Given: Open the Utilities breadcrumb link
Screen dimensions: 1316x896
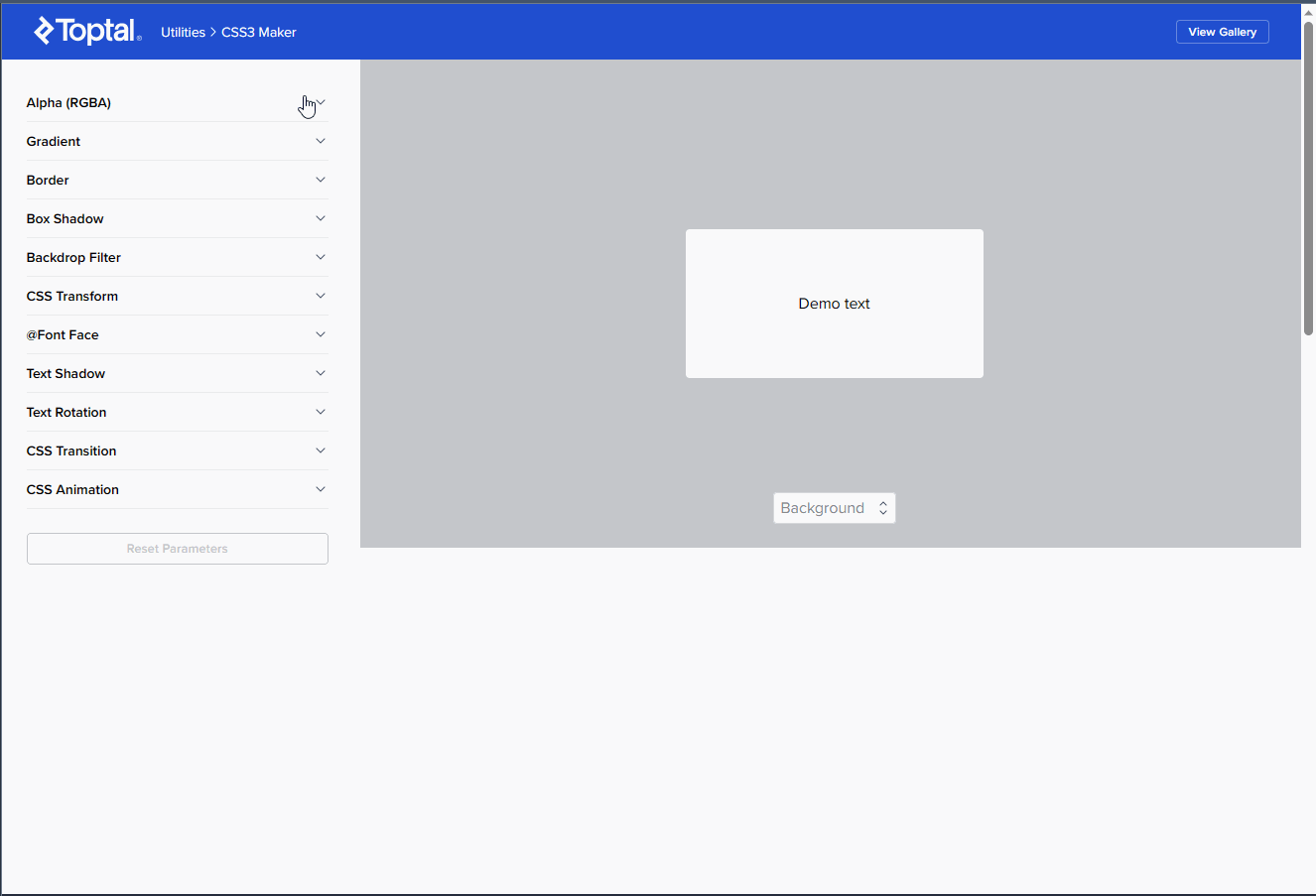Looking at the screenshot, I should 183,33.
